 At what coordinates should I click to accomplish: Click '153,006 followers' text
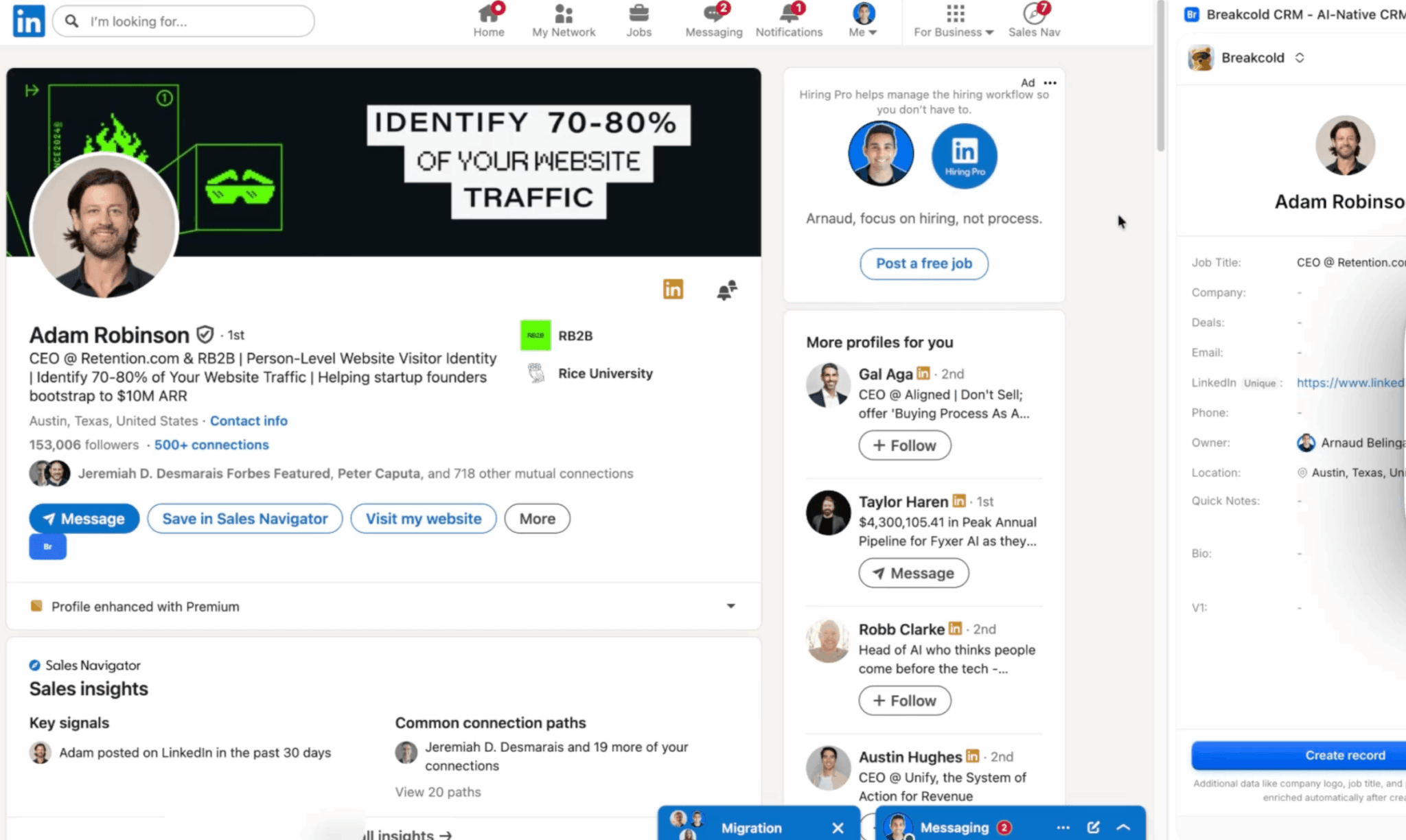pos(84,445)
